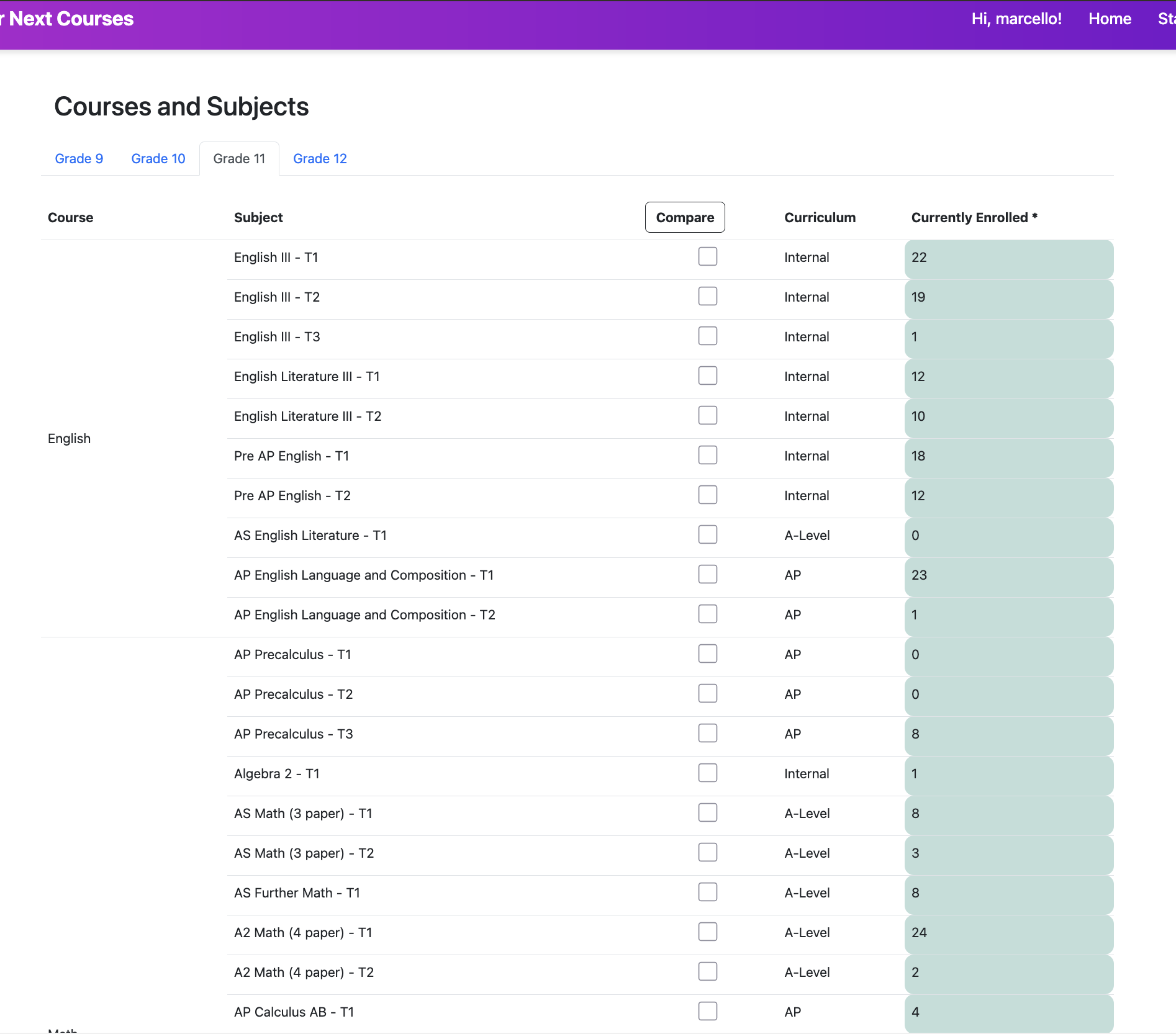Image resolution: width=1176 pixels, height=1034 pixels.
Task: Tick the English III - T3 compare checkbox
Action: pos(707,336)
